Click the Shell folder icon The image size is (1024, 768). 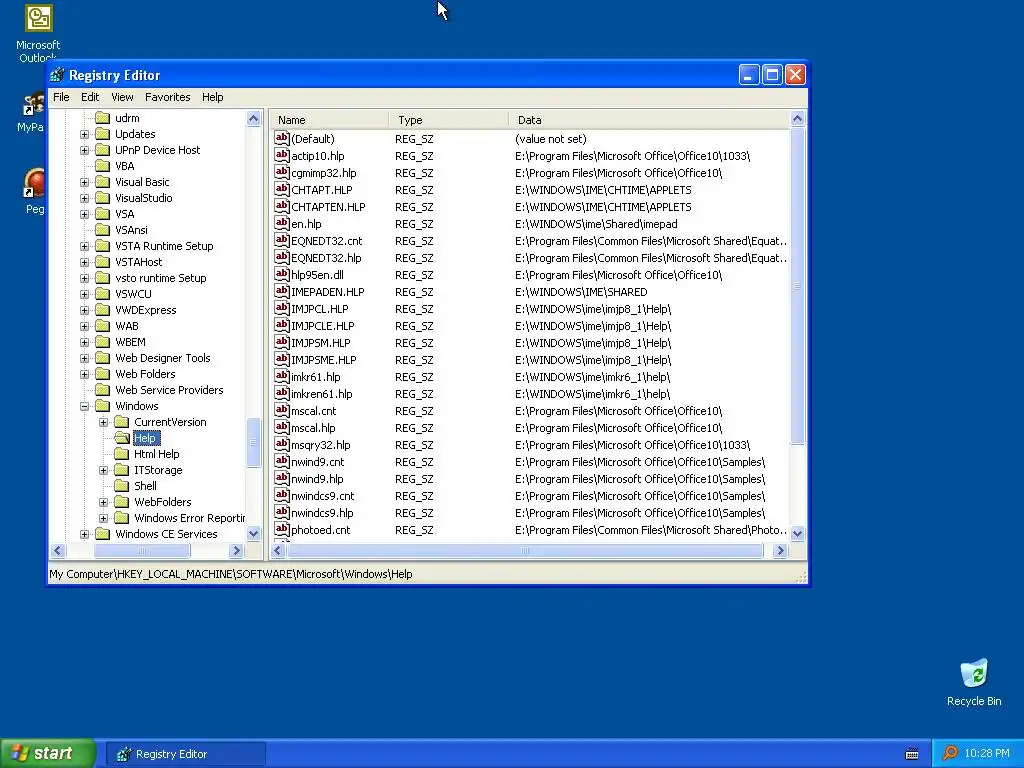point(121,486)
